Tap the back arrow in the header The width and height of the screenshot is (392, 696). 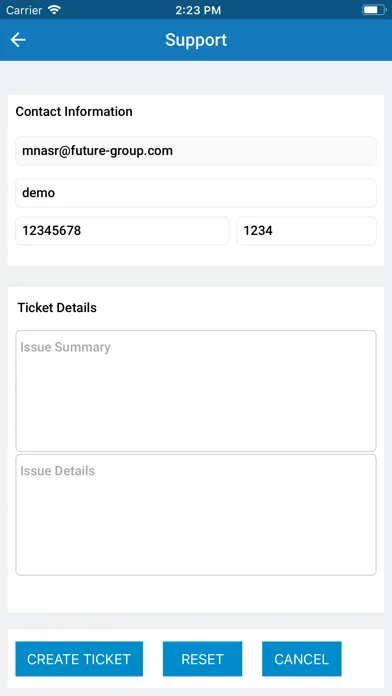click(18, 40)
